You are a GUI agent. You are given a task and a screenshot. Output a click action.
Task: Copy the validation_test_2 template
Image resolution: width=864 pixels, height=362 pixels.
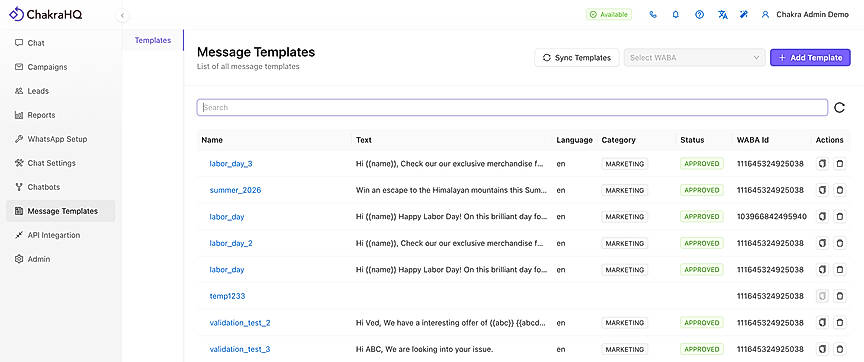pos(822,322)
